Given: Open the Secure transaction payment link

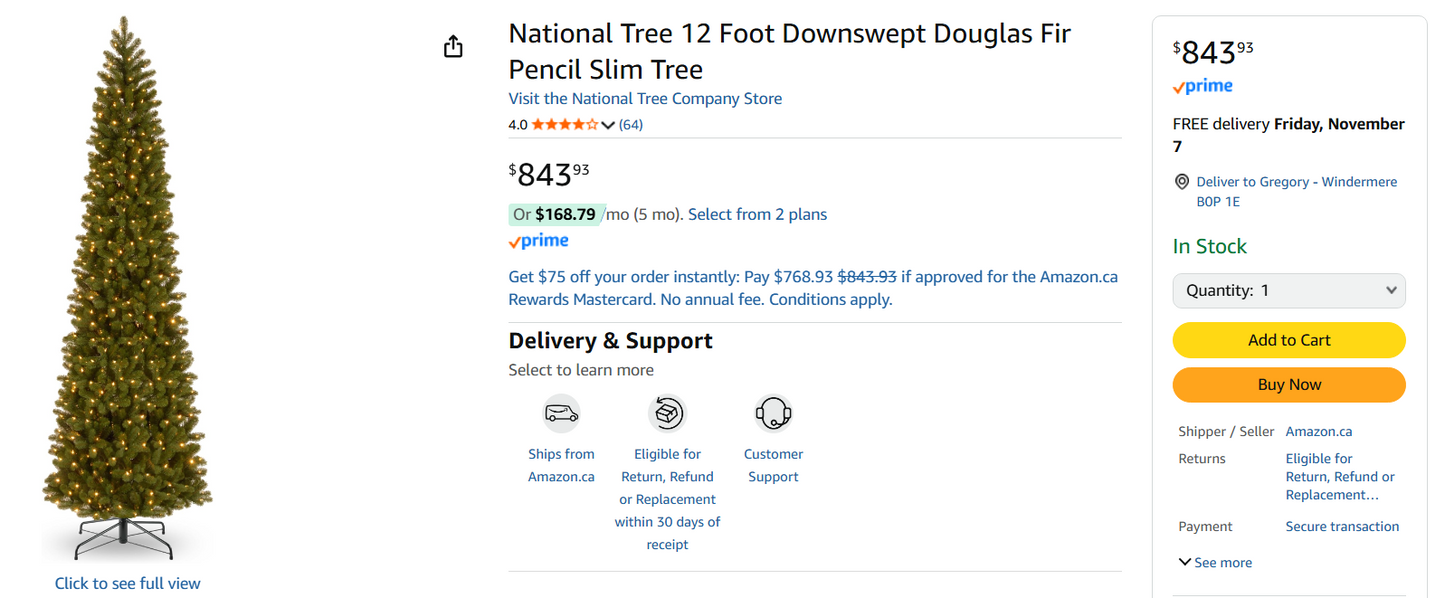Looking at the screenshot, I should coord(1342,526).
